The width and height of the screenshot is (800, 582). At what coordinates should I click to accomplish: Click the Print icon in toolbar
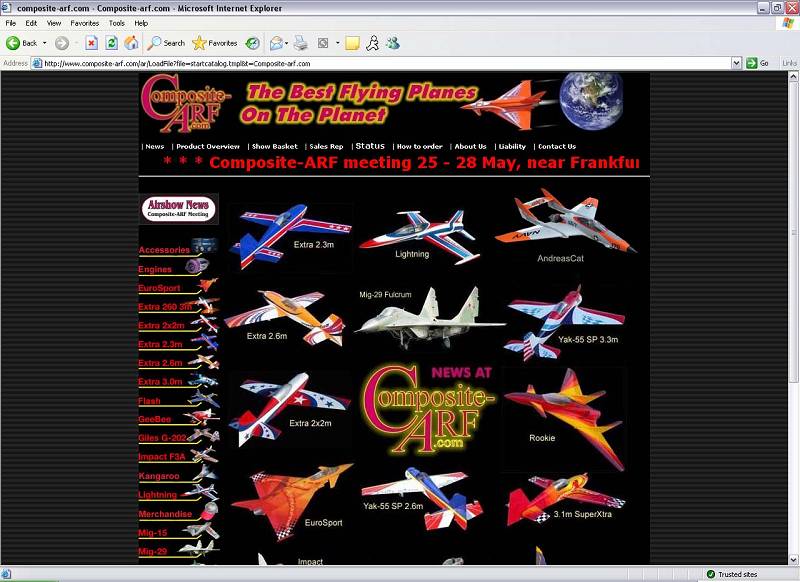[300, 43]
